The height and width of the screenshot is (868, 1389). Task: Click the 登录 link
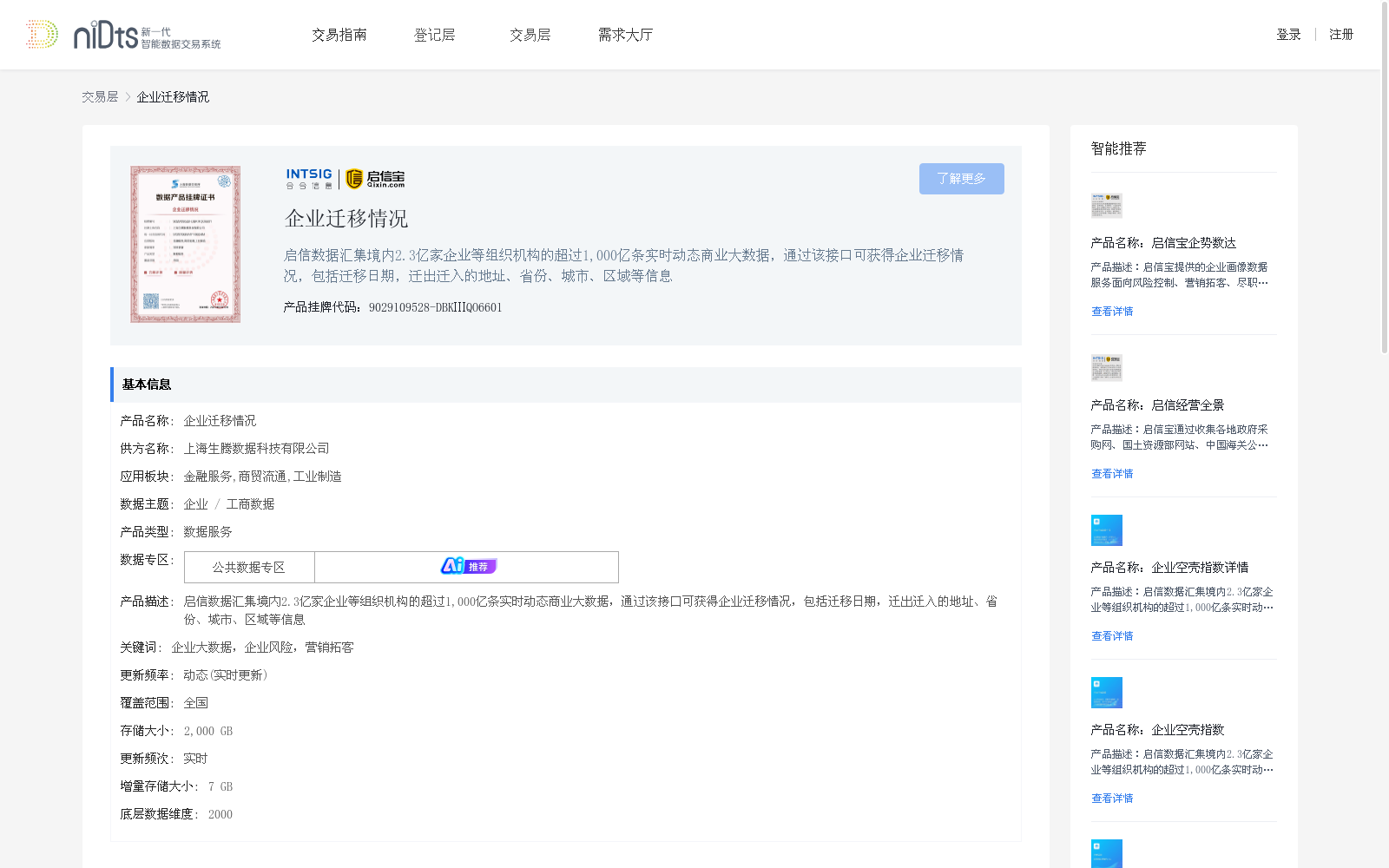tap(1288, 35)
